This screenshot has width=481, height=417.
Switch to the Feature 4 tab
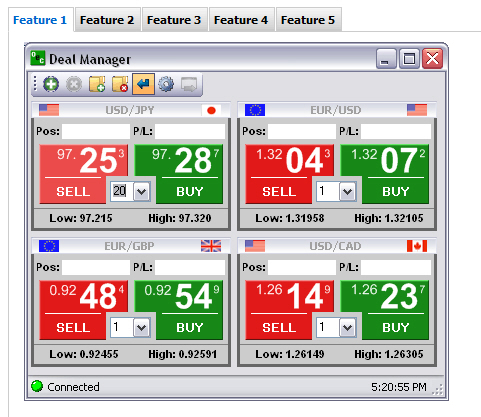pos(241,20)
